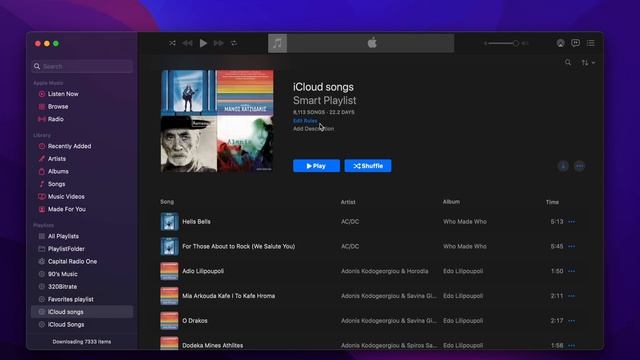Open the AirPlay output selector
This screenshot has height=360, width=640.
[x=560, y=43]
